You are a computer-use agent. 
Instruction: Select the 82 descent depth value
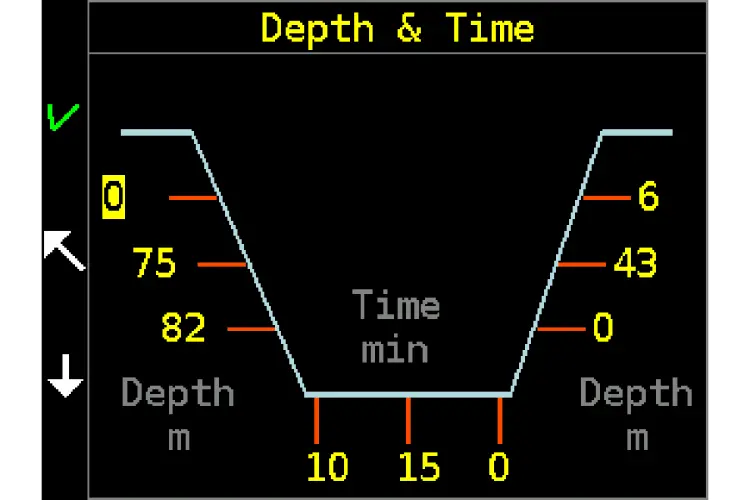point(184,328)
